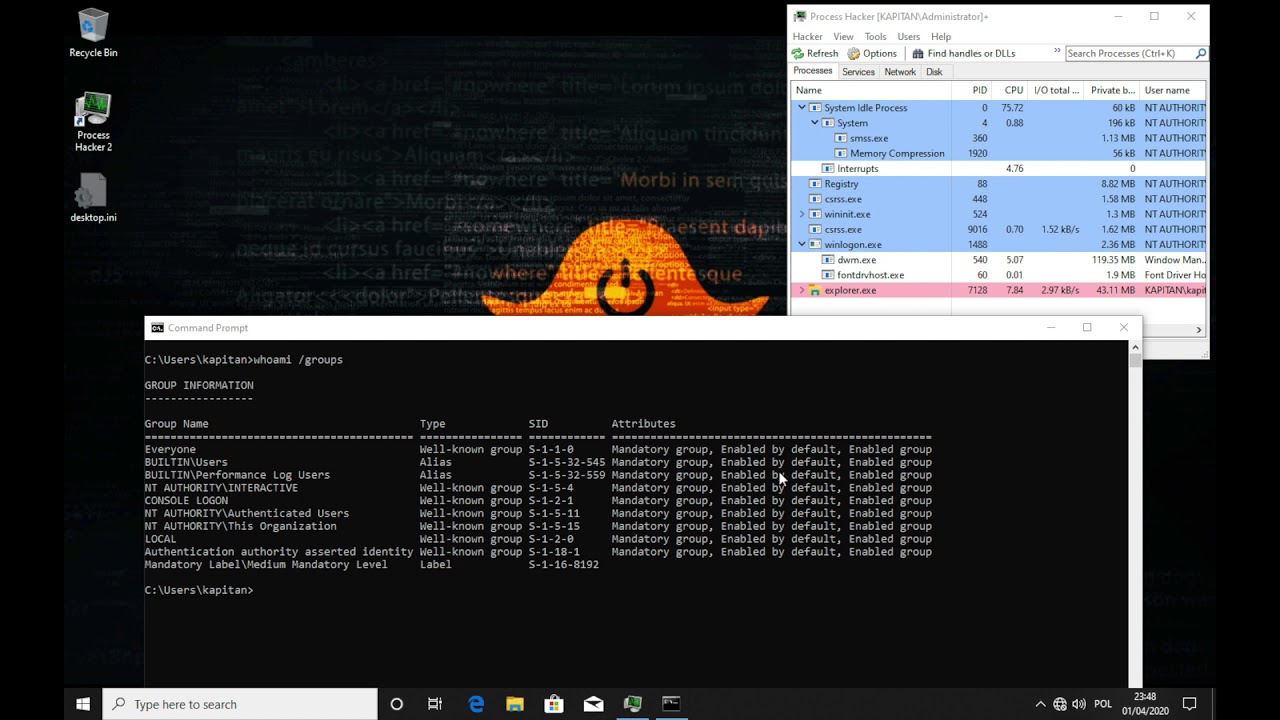
Task: Click the System process icon
Action: pyautogui.click(x=828, y=123)
